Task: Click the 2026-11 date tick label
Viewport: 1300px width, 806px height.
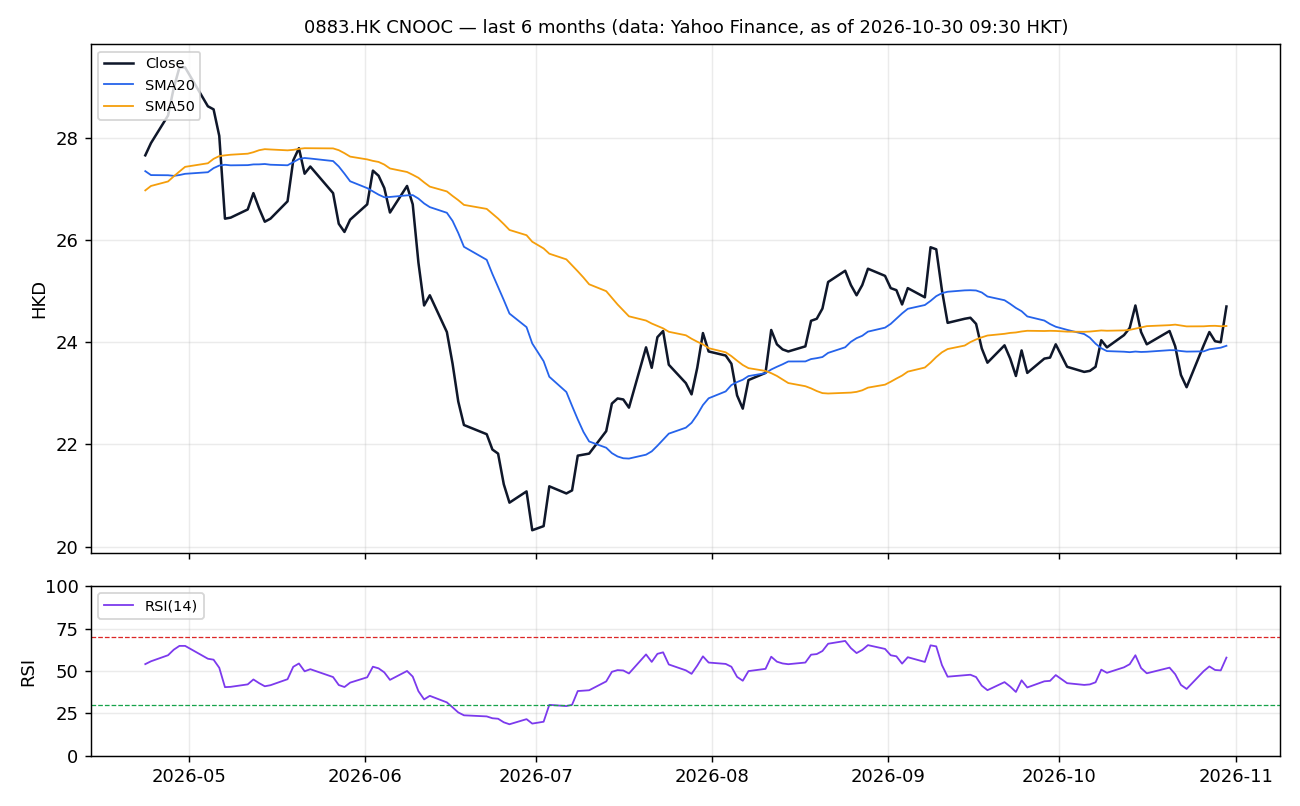Action: pyautogui.click(x=1236, y=777)
